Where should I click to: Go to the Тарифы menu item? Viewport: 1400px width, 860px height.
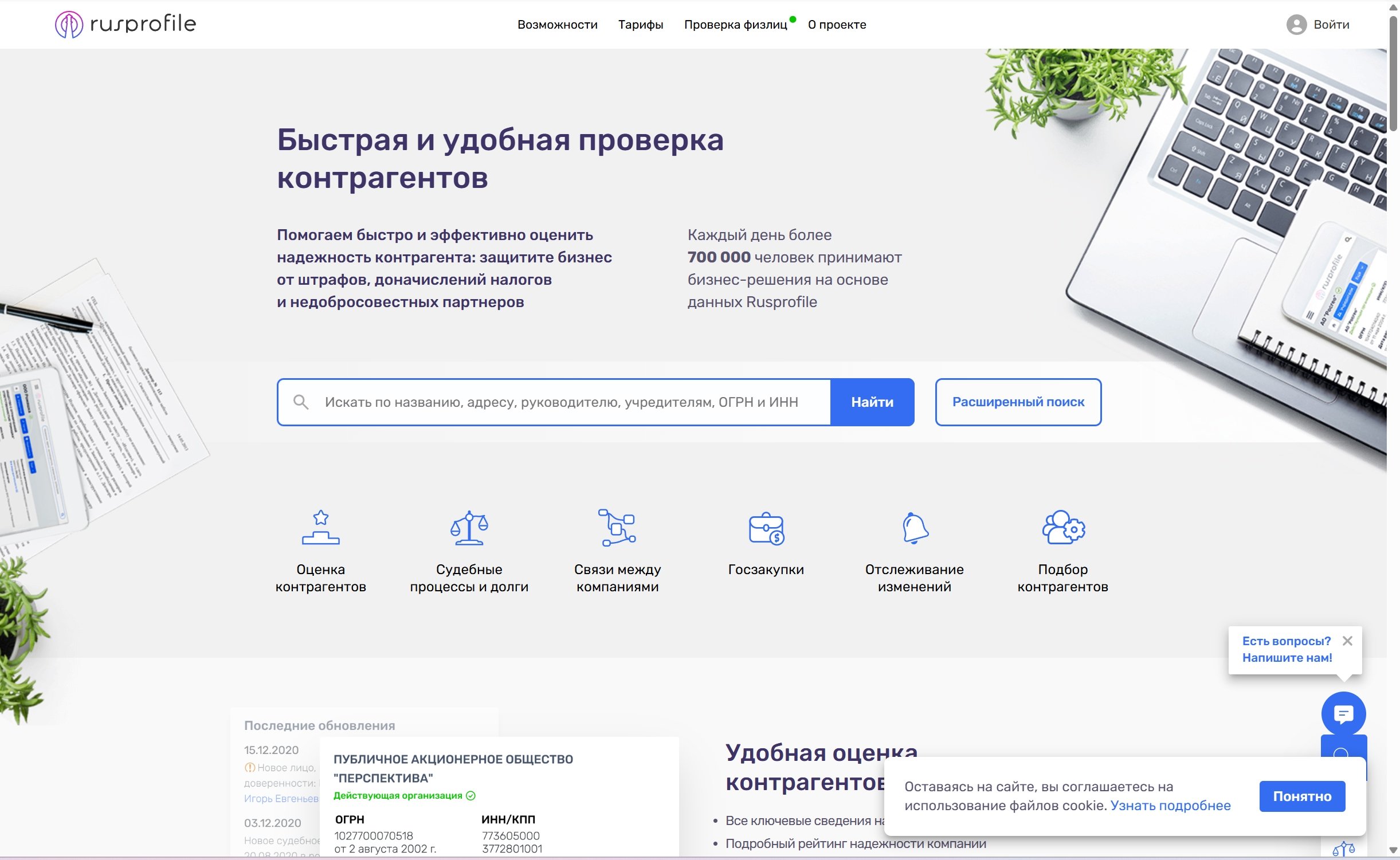coord(641,25)
